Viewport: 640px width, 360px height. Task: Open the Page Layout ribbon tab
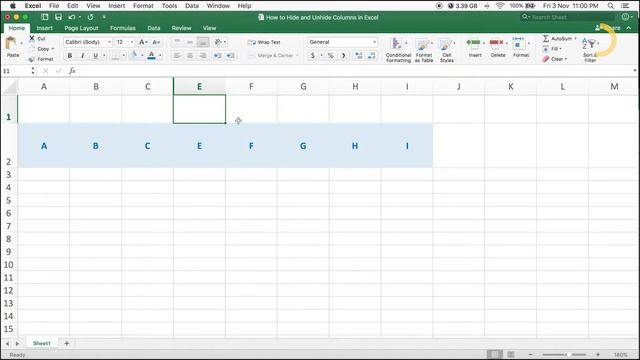(x=81, y=28)
